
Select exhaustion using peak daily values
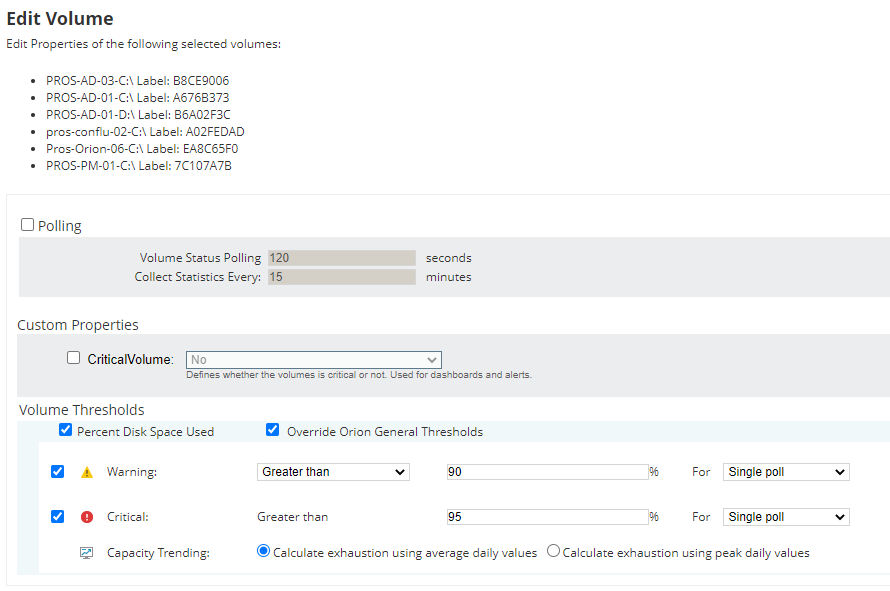tap(553, 551)
